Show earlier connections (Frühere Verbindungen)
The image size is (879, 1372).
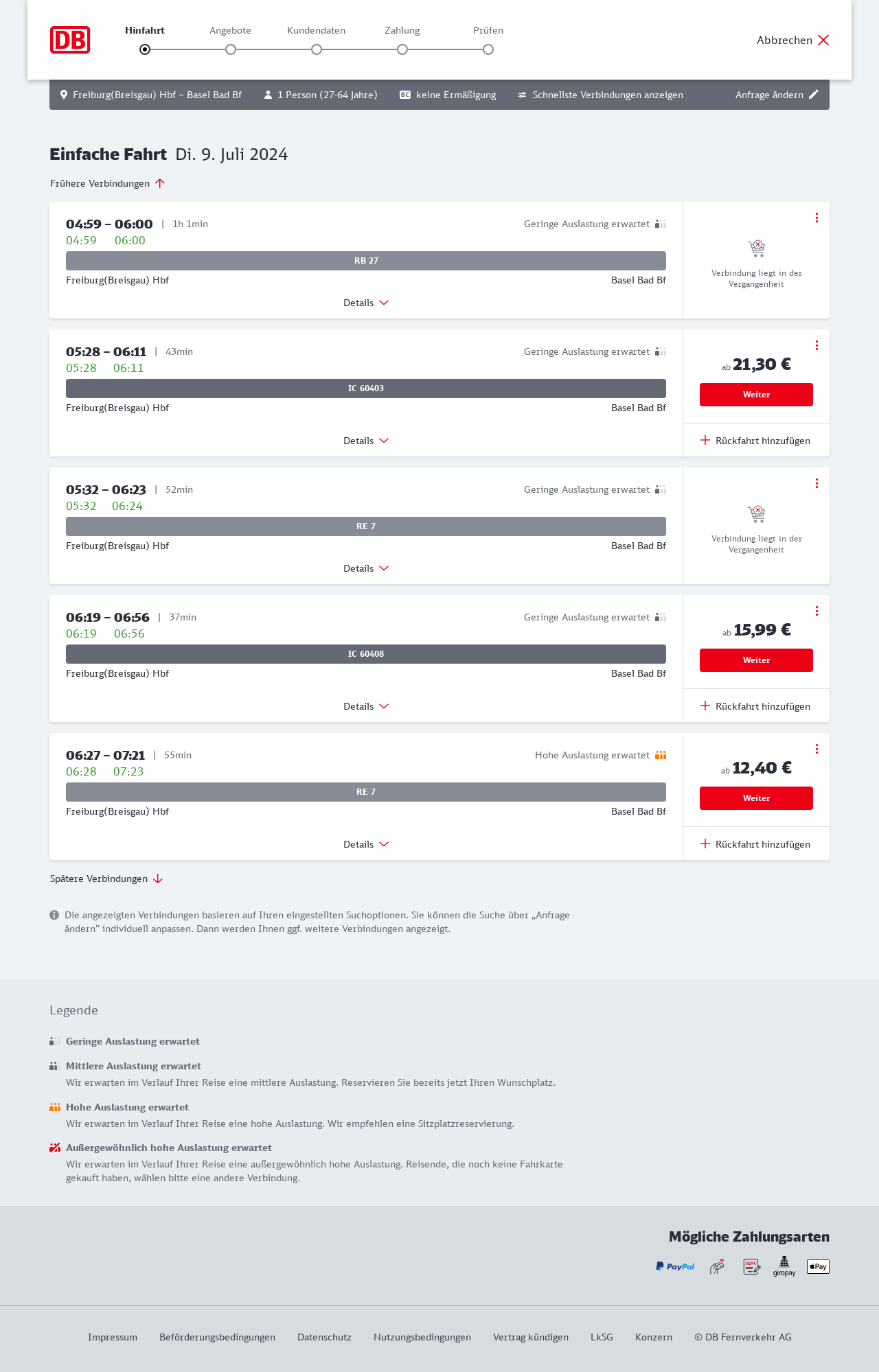point(108,183)
